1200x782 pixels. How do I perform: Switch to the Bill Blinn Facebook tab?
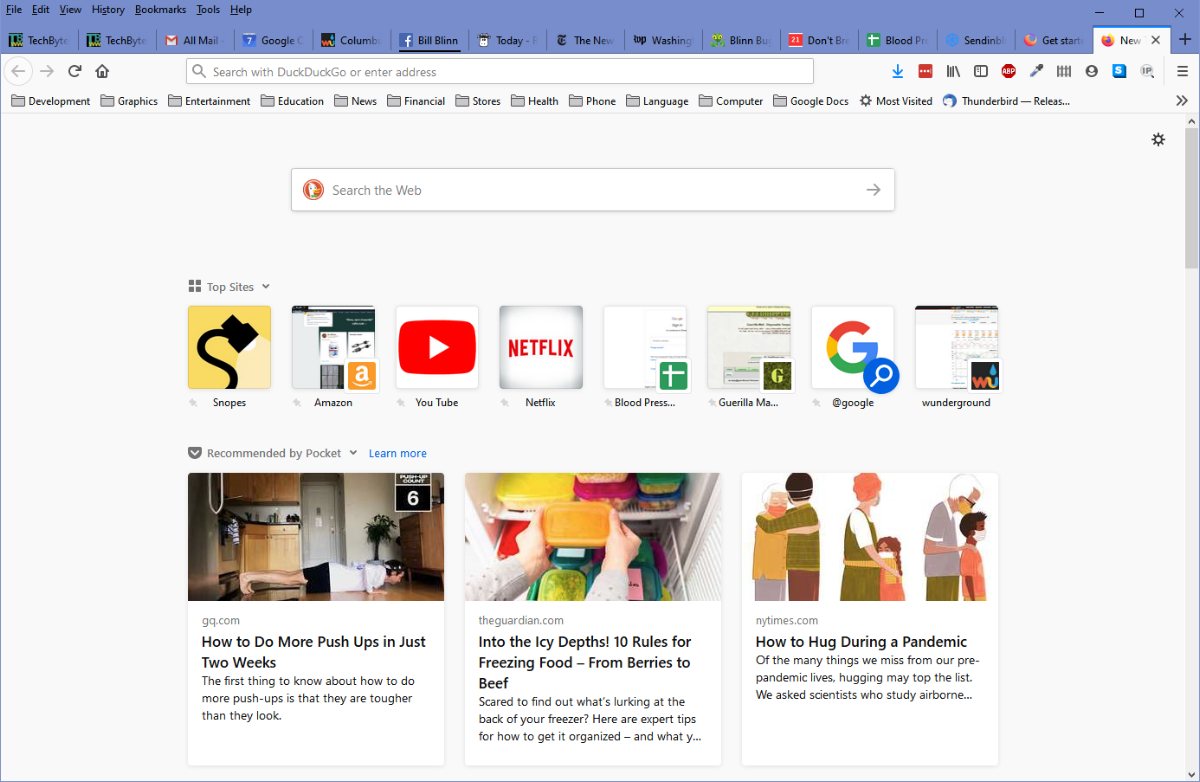(x=430, y=40)
